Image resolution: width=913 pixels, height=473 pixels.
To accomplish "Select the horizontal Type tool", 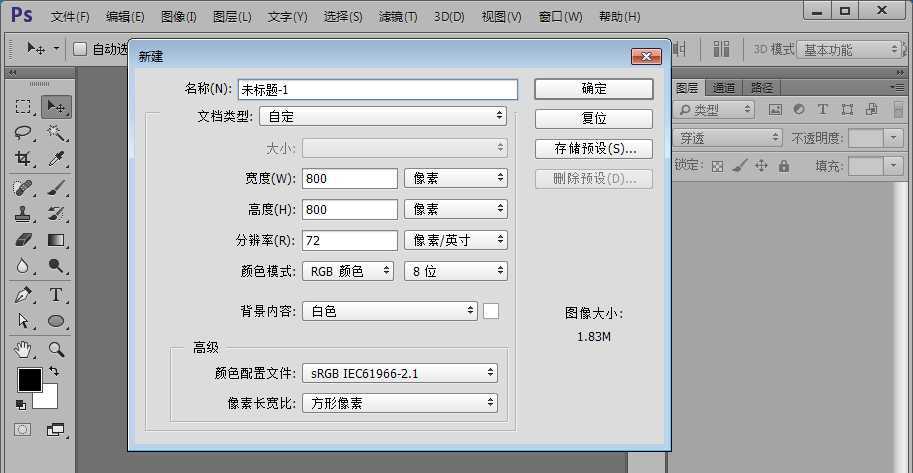I will pyautogui.click(x=57, y=295).
